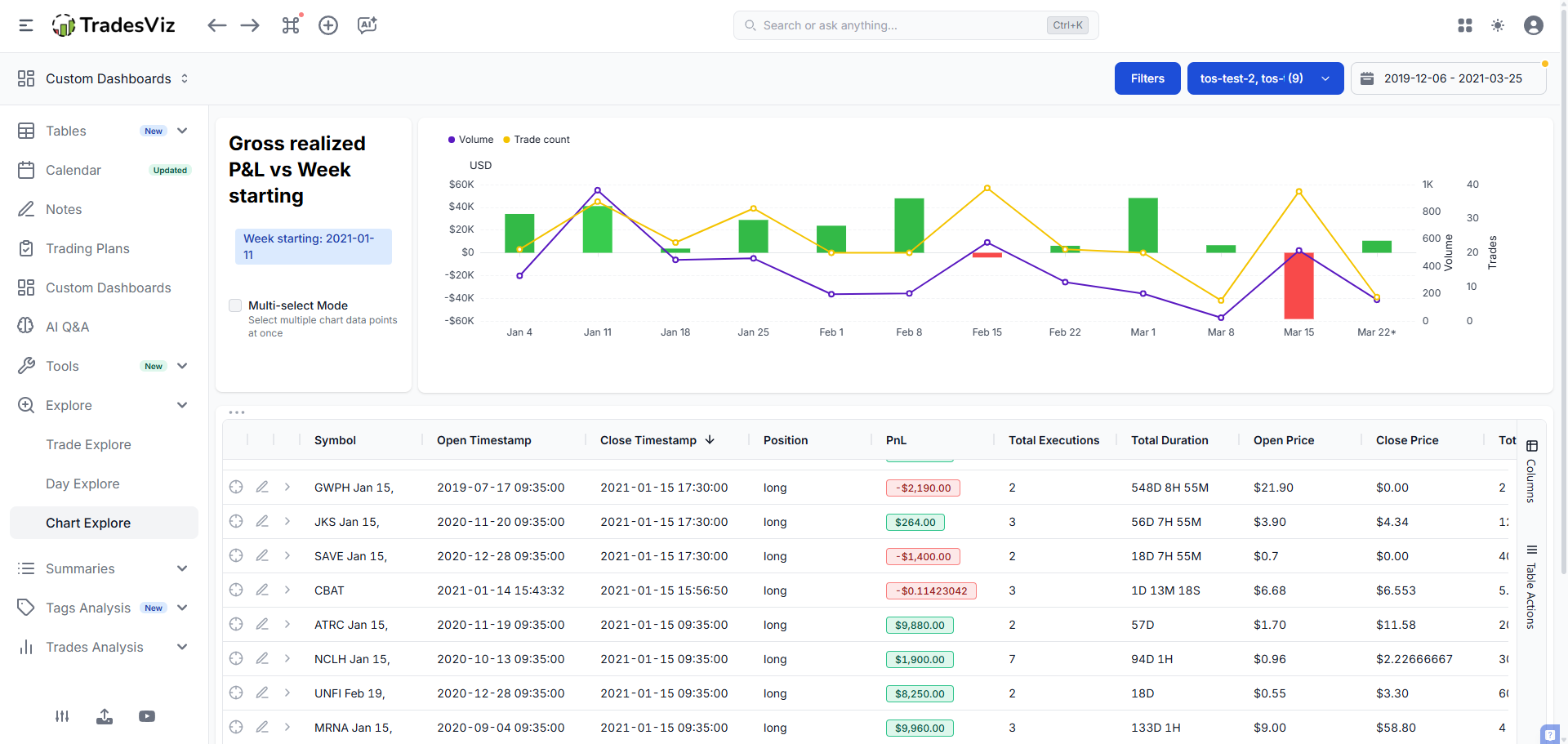Focus the Search or ask anything field

click(x=915, y=25)
